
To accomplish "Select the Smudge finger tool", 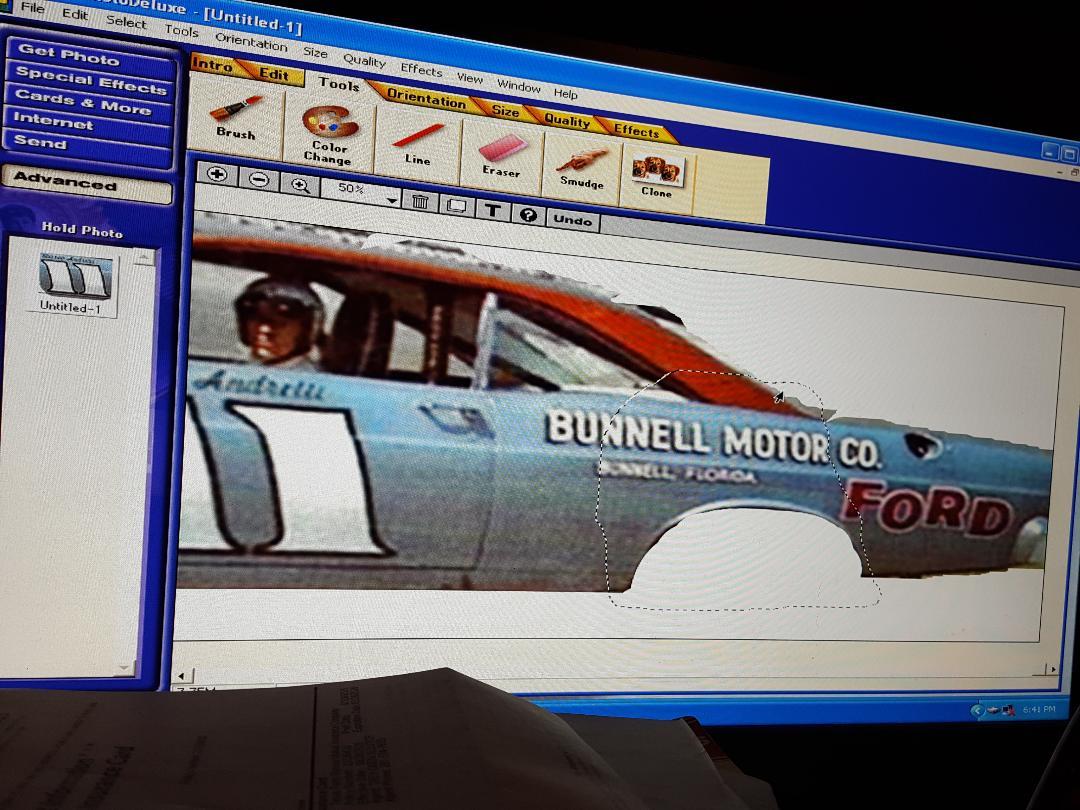I will coord(582,168).
